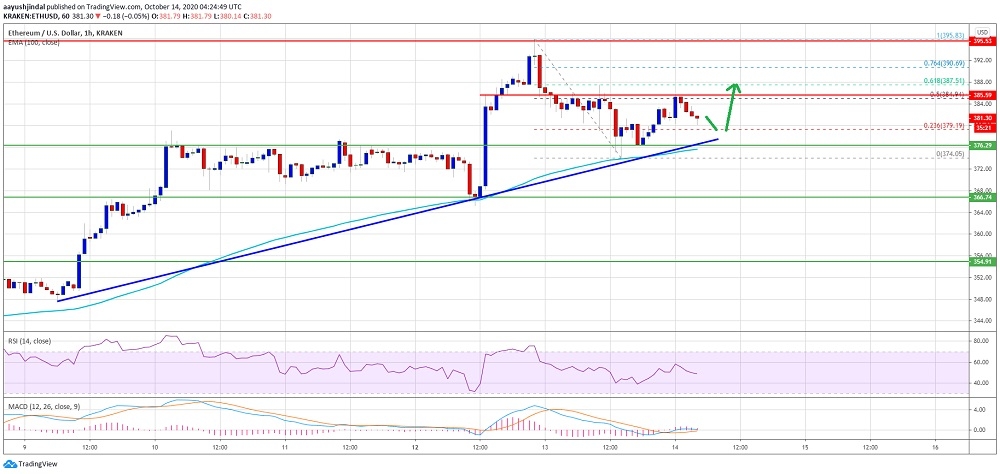Select Fibonacci level 0.5(384.94) label
Screen dimensions: 1000x474
(x=948, y=94)
